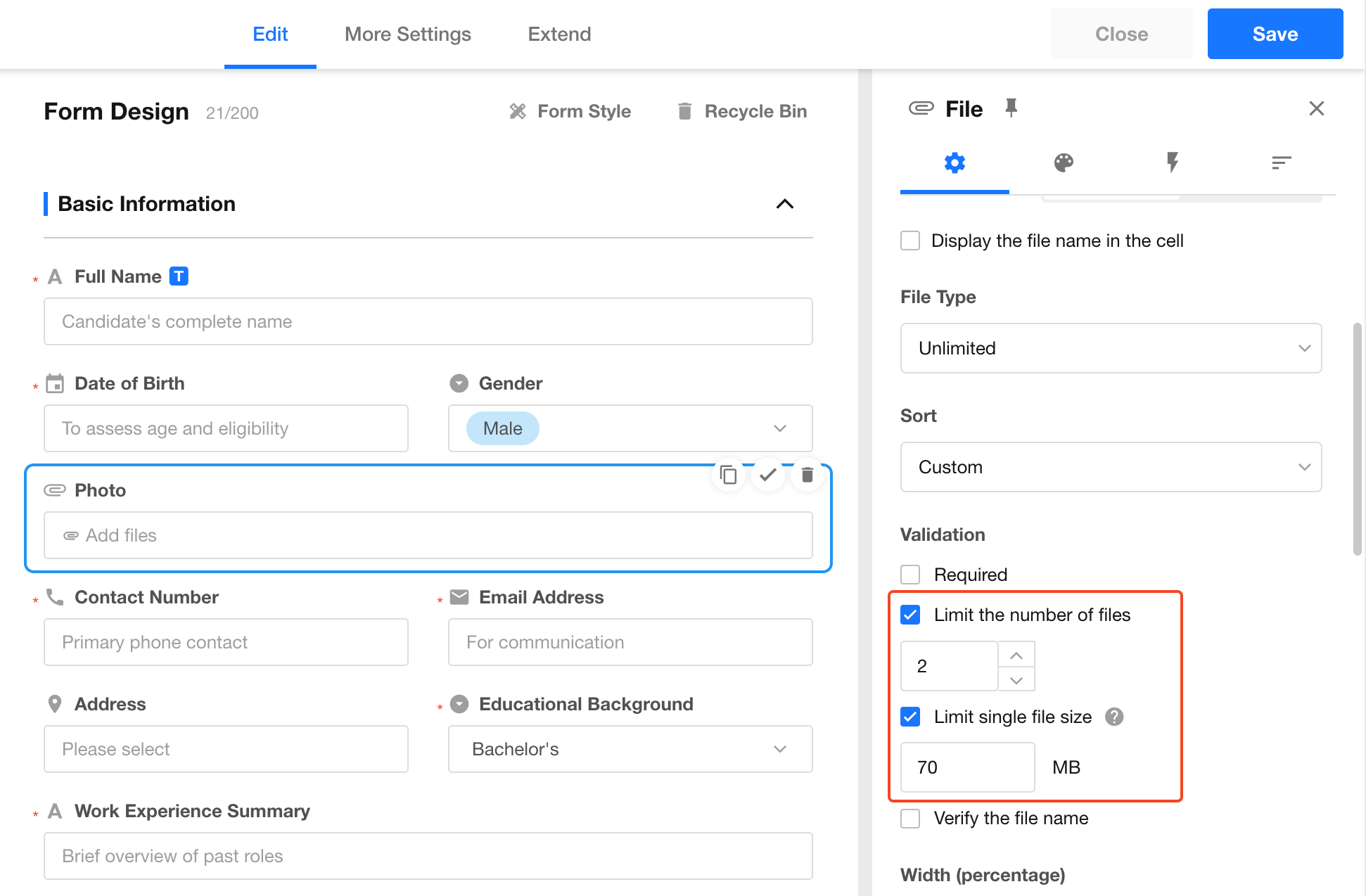
Task: Click the file size help icon
Action: [1114, 717]
